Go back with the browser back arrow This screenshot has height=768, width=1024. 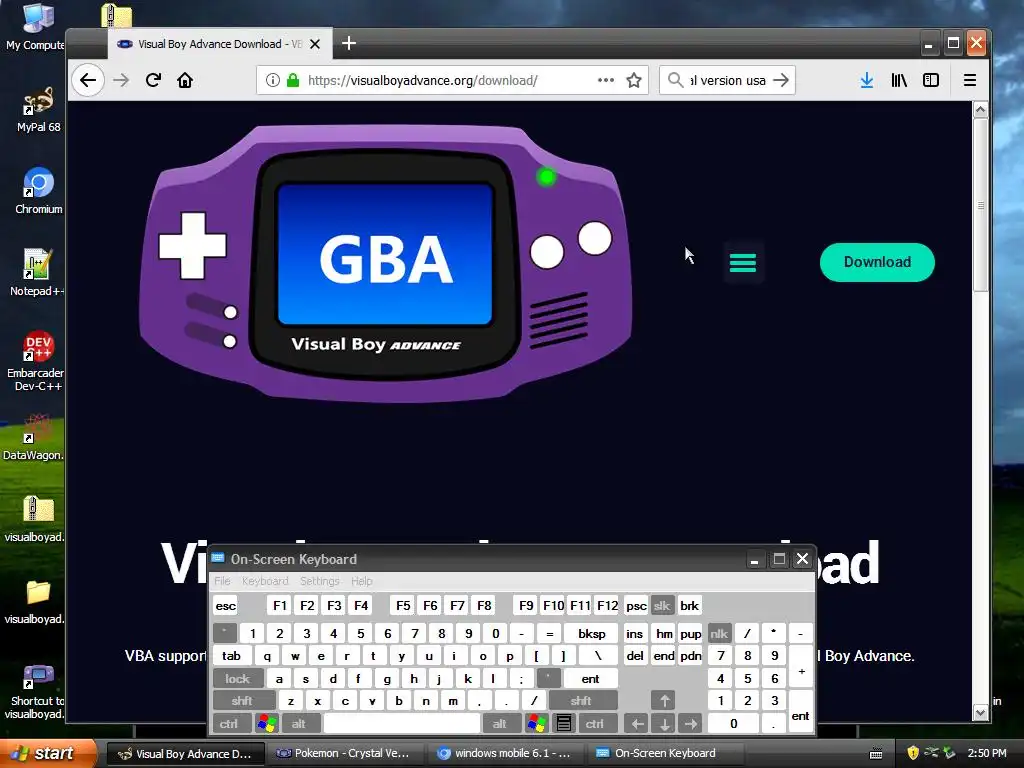coord(88,80)
